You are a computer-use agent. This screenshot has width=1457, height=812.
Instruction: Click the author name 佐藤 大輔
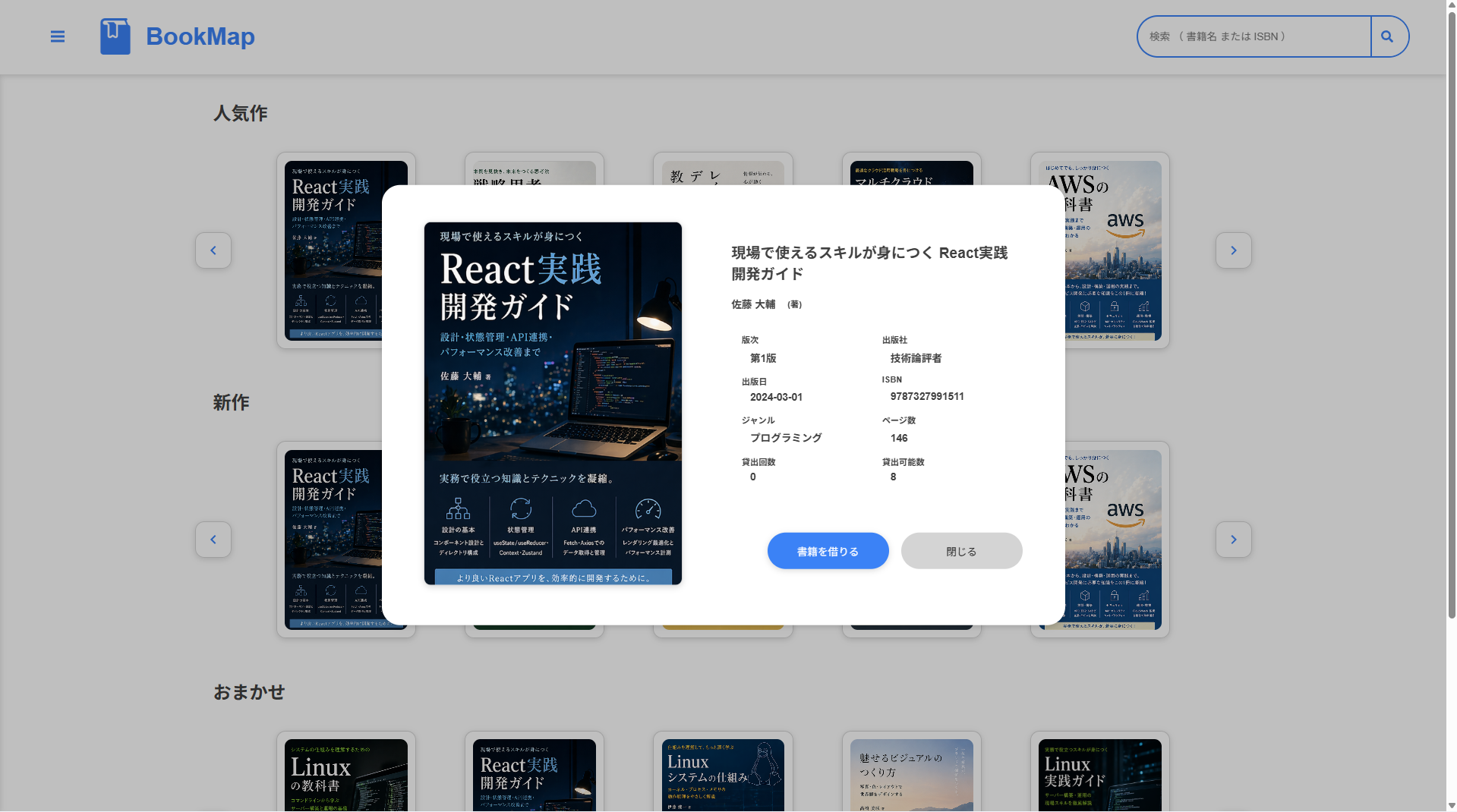point(753,304)
